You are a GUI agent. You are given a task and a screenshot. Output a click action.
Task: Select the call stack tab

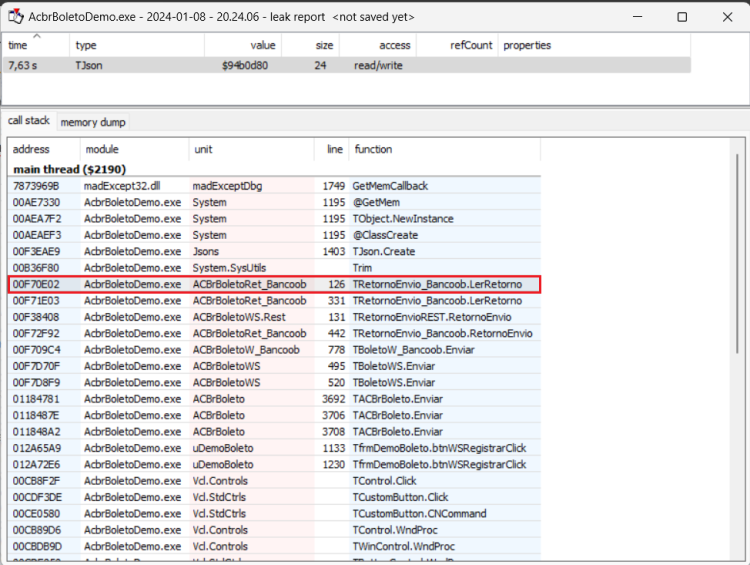[x=29, y=121]
